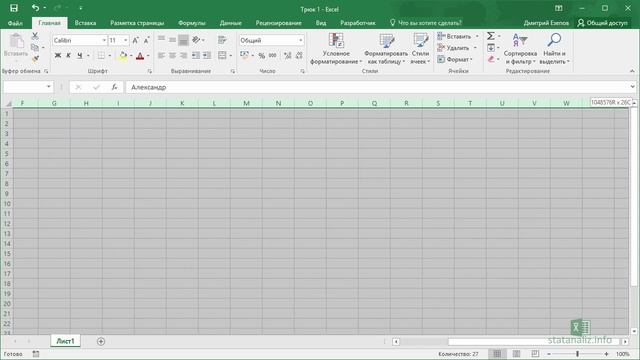Screen dimensions: 640x360
Task: Undo the last action
Action: tap(36, 8)
